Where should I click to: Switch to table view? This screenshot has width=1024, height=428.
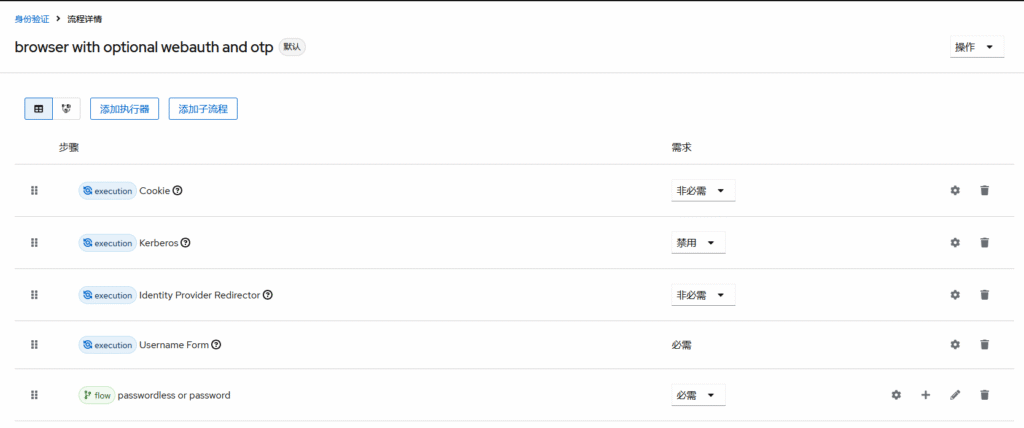39,109
